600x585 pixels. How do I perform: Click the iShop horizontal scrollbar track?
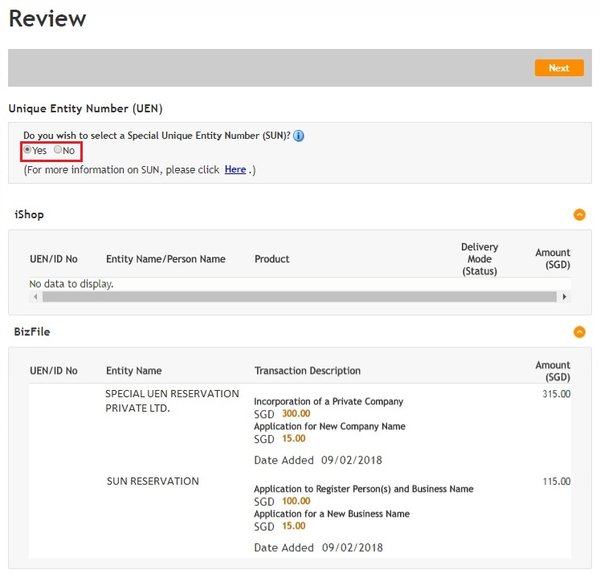coord(300,297)
